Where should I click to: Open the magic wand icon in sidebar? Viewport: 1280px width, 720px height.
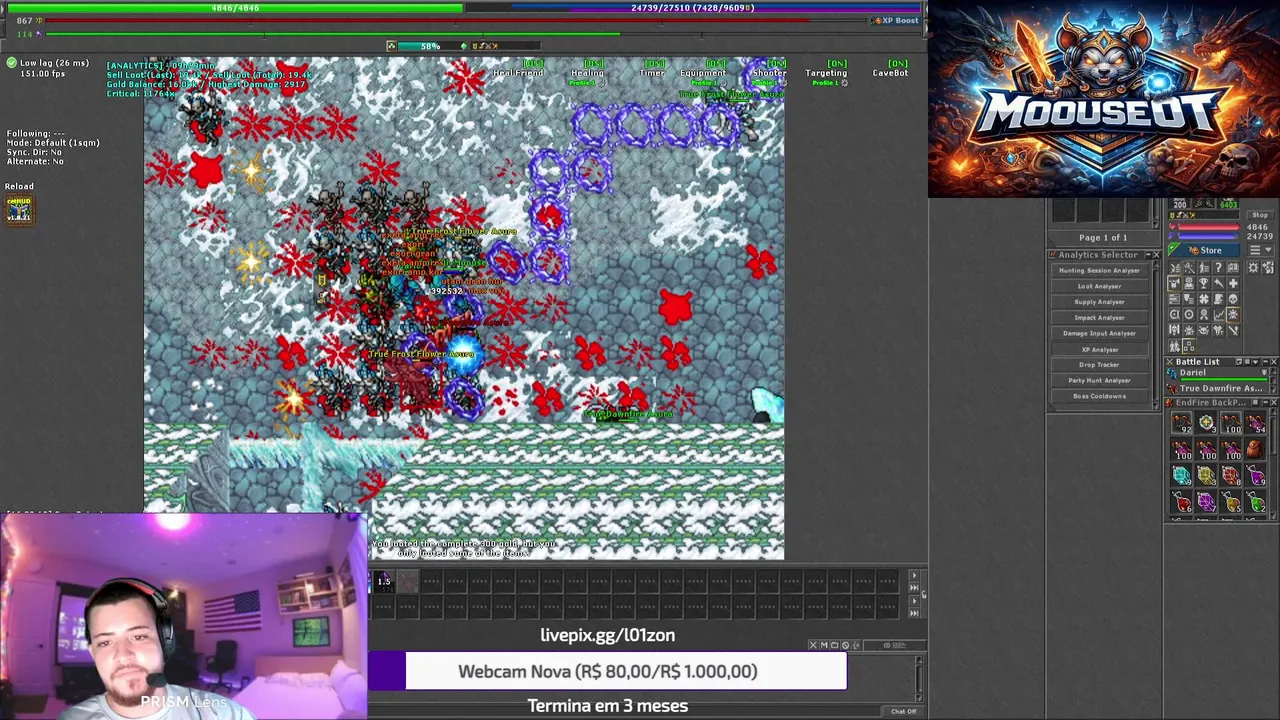[x=1189, y=268]
